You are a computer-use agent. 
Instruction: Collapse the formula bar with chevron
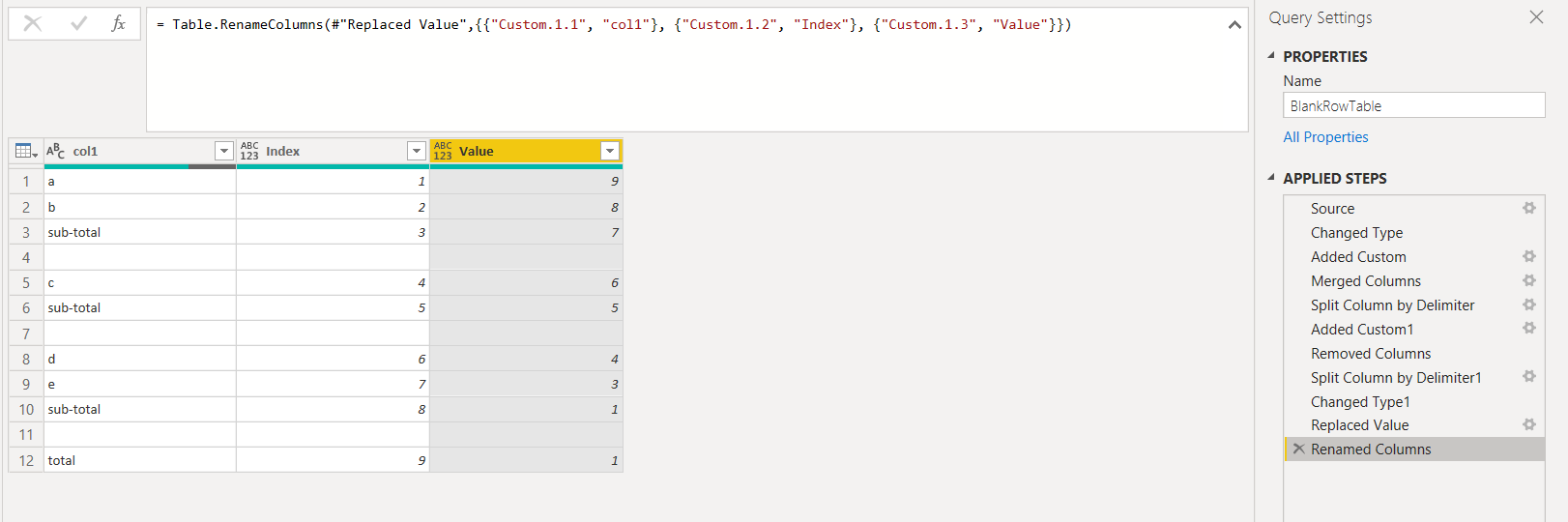(x=1234, y=25)
